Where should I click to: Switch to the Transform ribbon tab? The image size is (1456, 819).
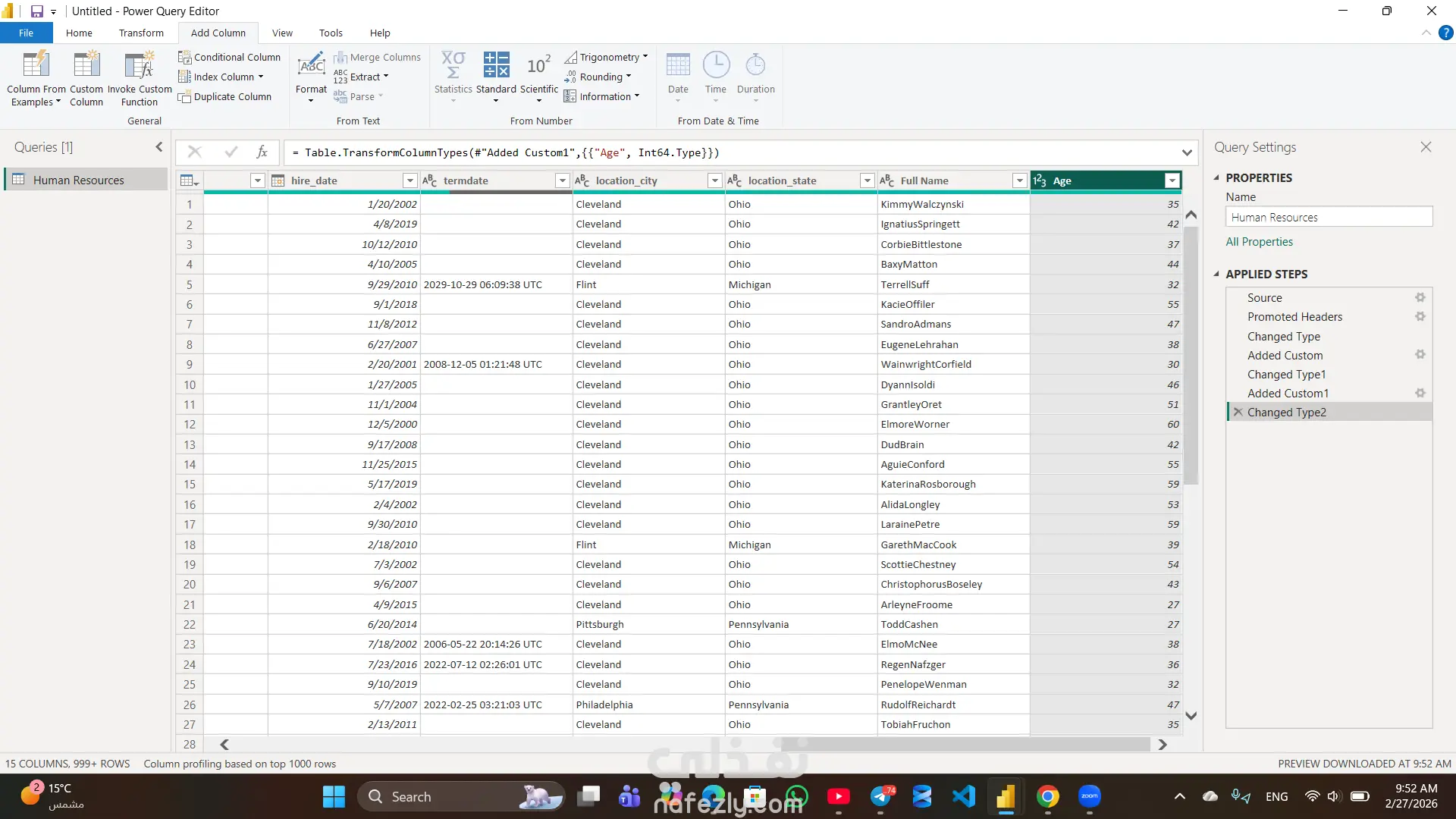click(x=141, y=33)
